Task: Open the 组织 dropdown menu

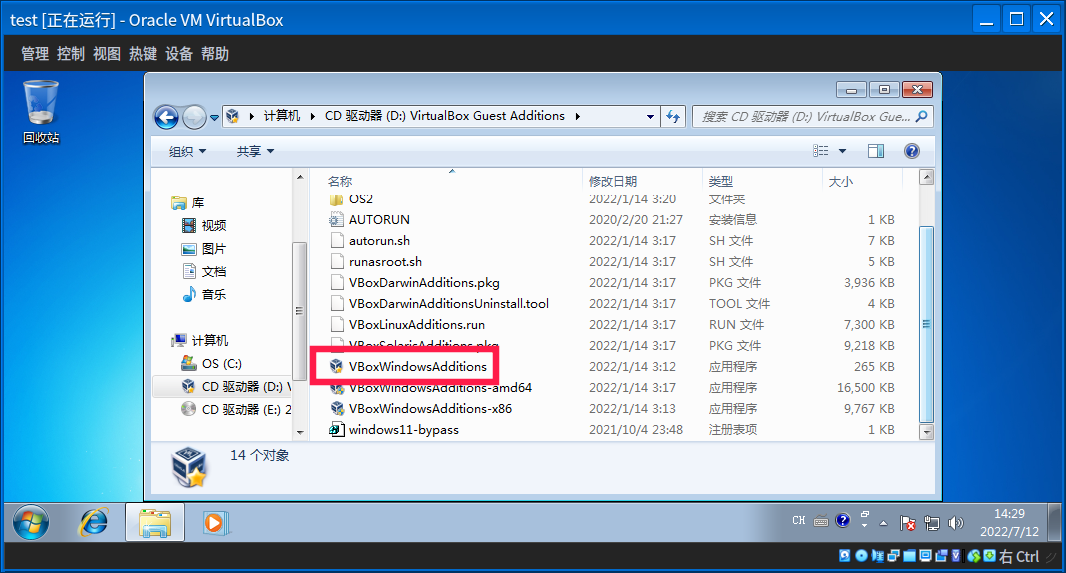Action: pos(187,151)
